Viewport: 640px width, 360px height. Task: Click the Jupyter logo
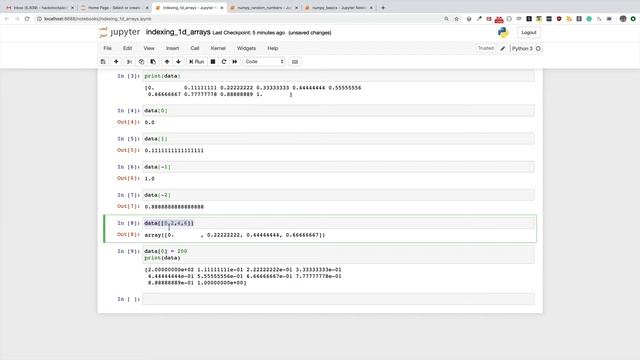pos(119,32)
